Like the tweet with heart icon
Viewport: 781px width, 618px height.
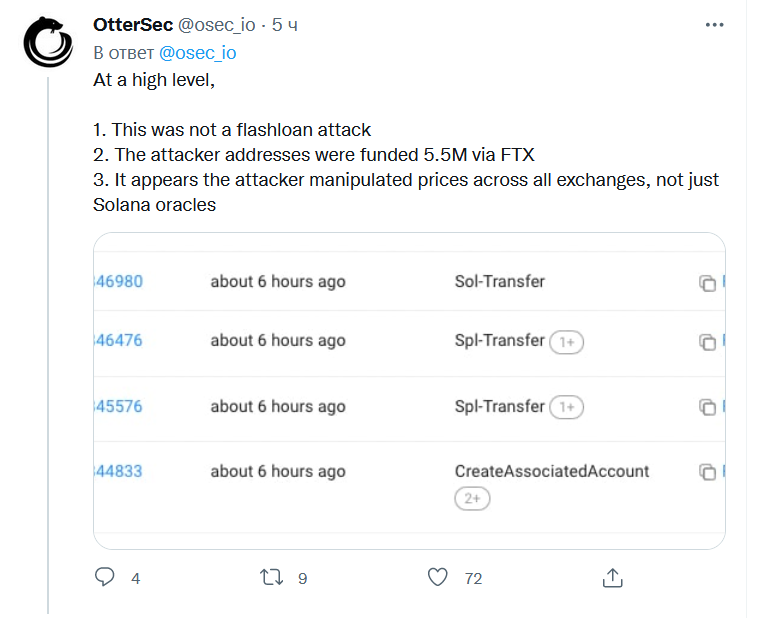(437, 577)
